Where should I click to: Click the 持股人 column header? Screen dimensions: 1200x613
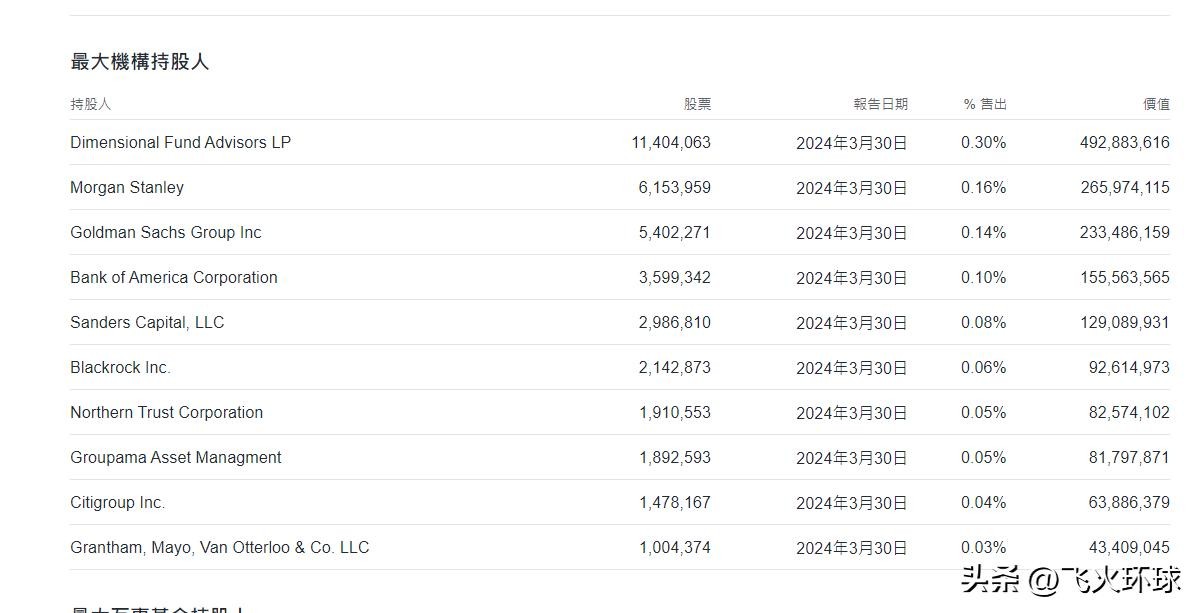tap(90, 104)
